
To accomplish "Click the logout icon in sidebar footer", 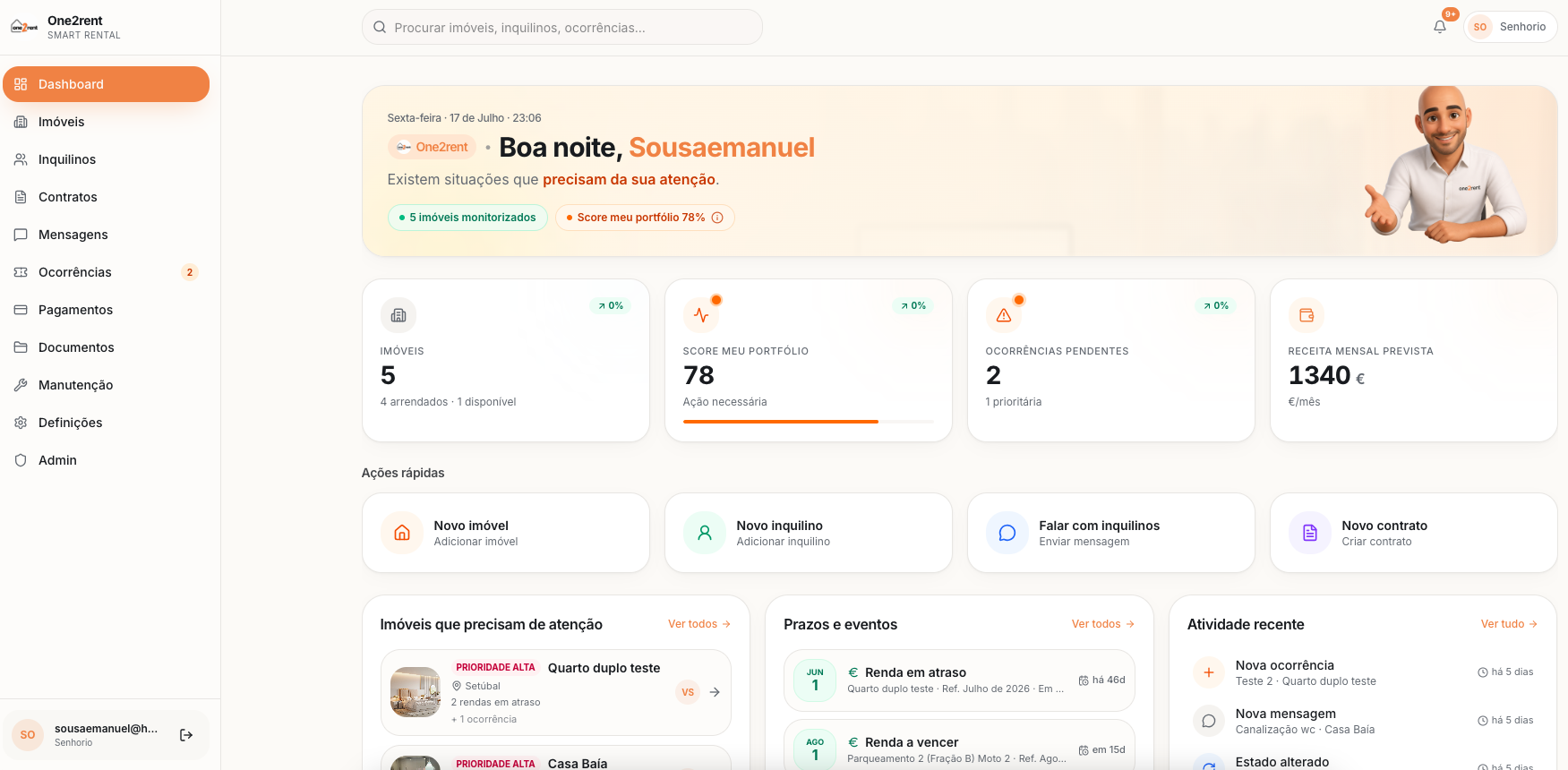I will 186,735.
